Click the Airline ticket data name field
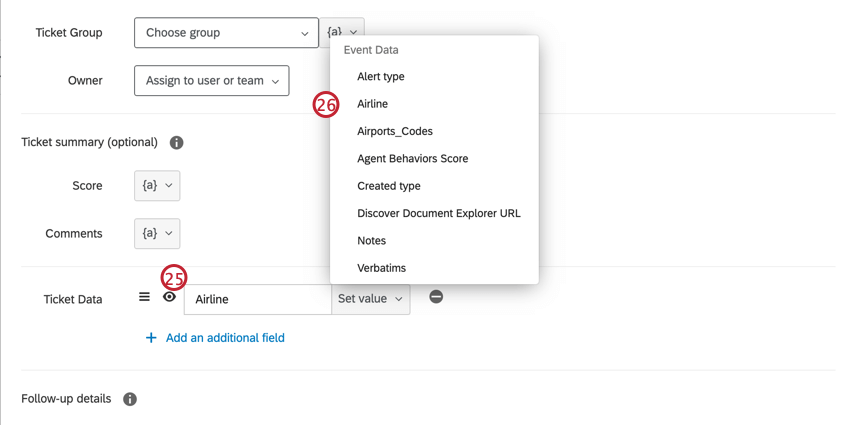The width and height of the screenshot is (850, 425). click(x=258, y=299)
